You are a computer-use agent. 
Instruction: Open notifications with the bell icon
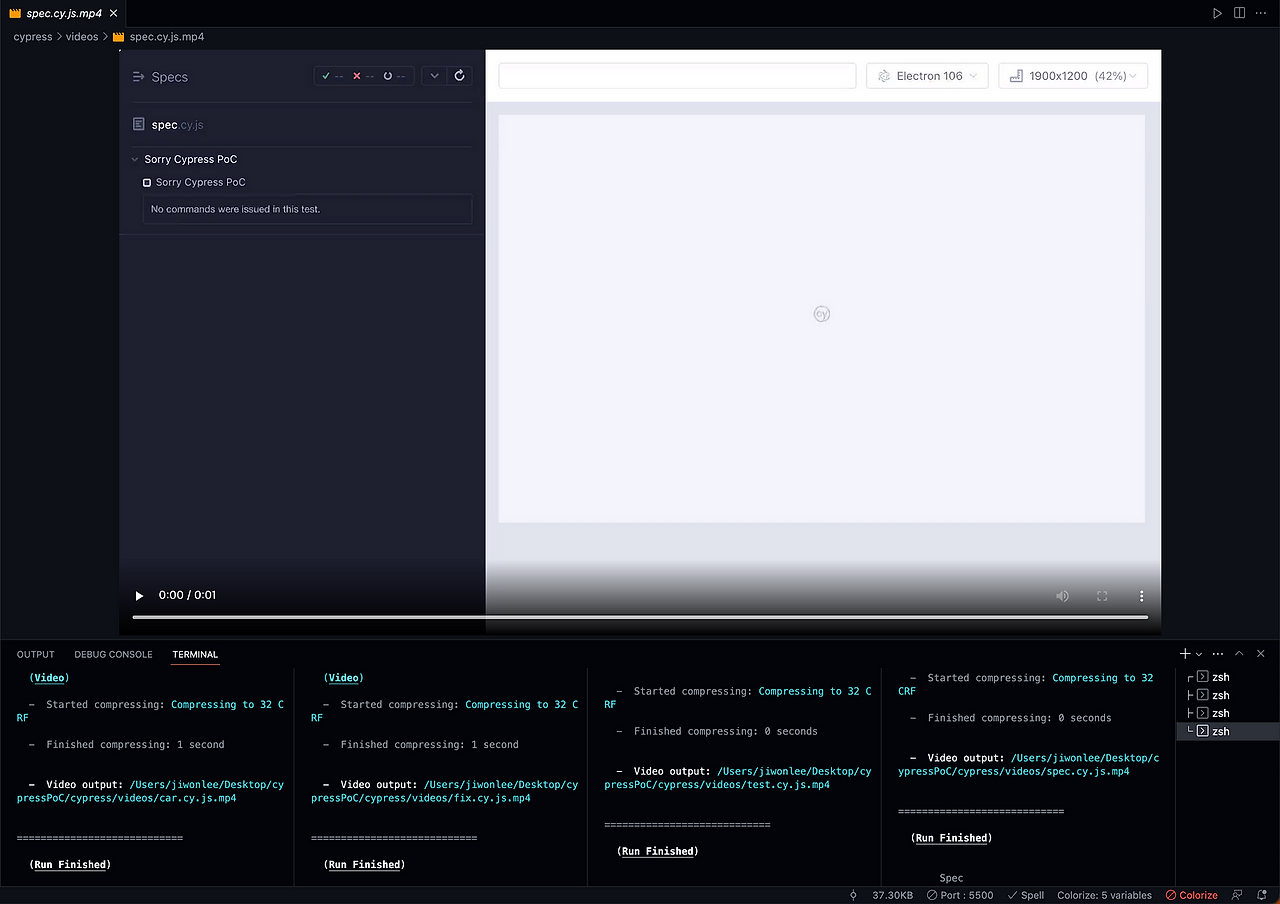(1262, 895)
